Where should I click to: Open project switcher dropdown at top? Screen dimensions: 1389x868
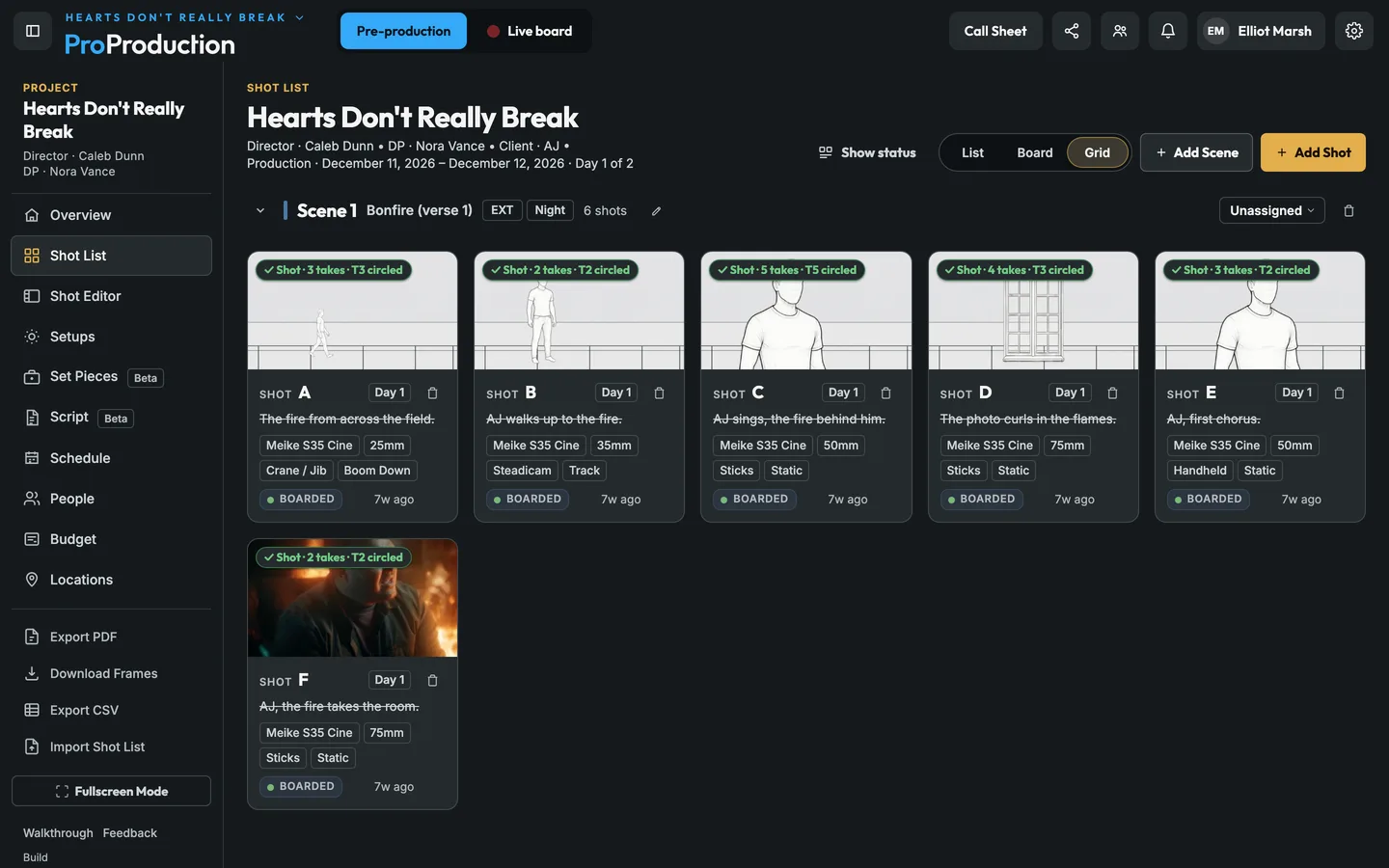point(184,17)
